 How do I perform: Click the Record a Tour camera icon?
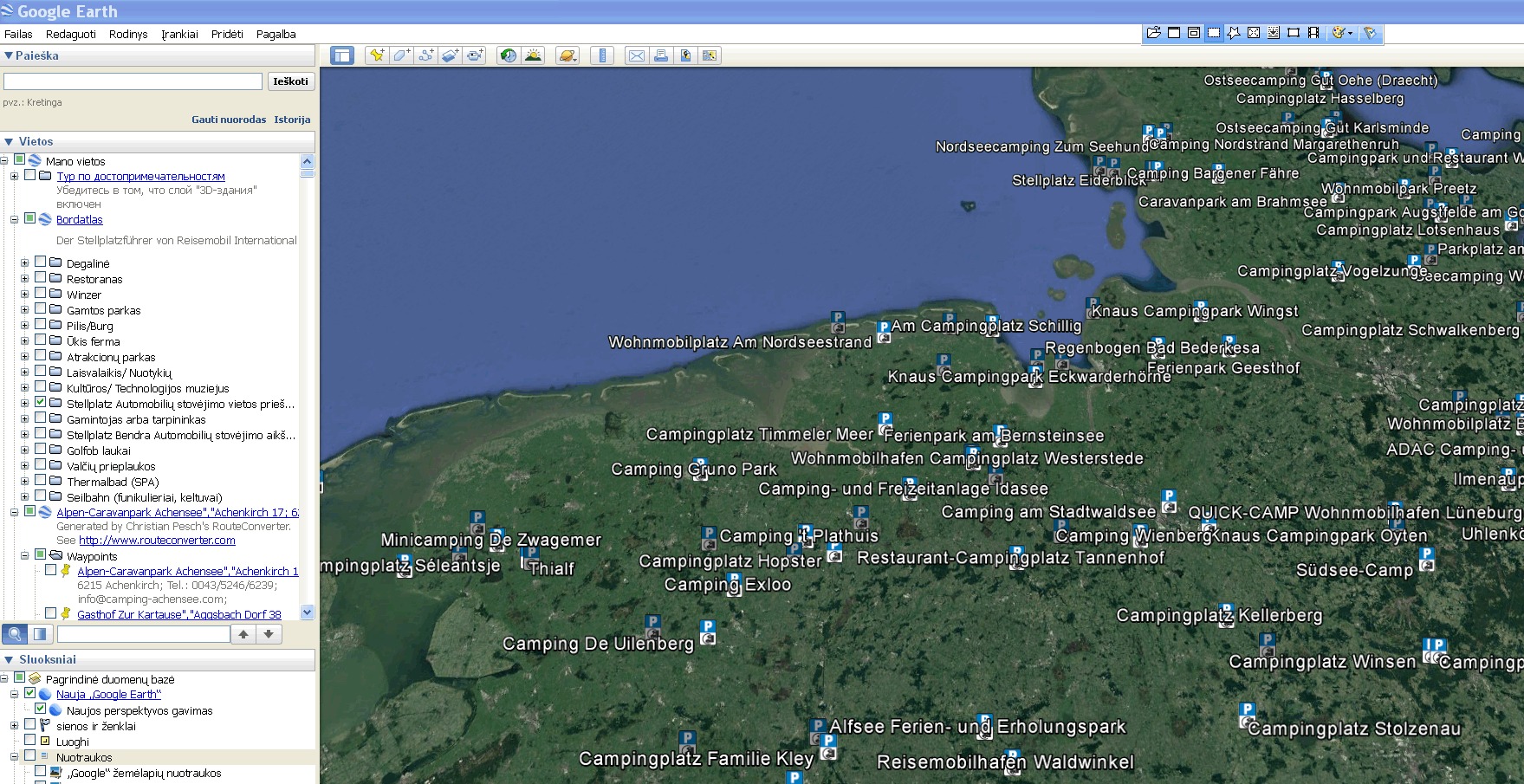coord(475,55)
